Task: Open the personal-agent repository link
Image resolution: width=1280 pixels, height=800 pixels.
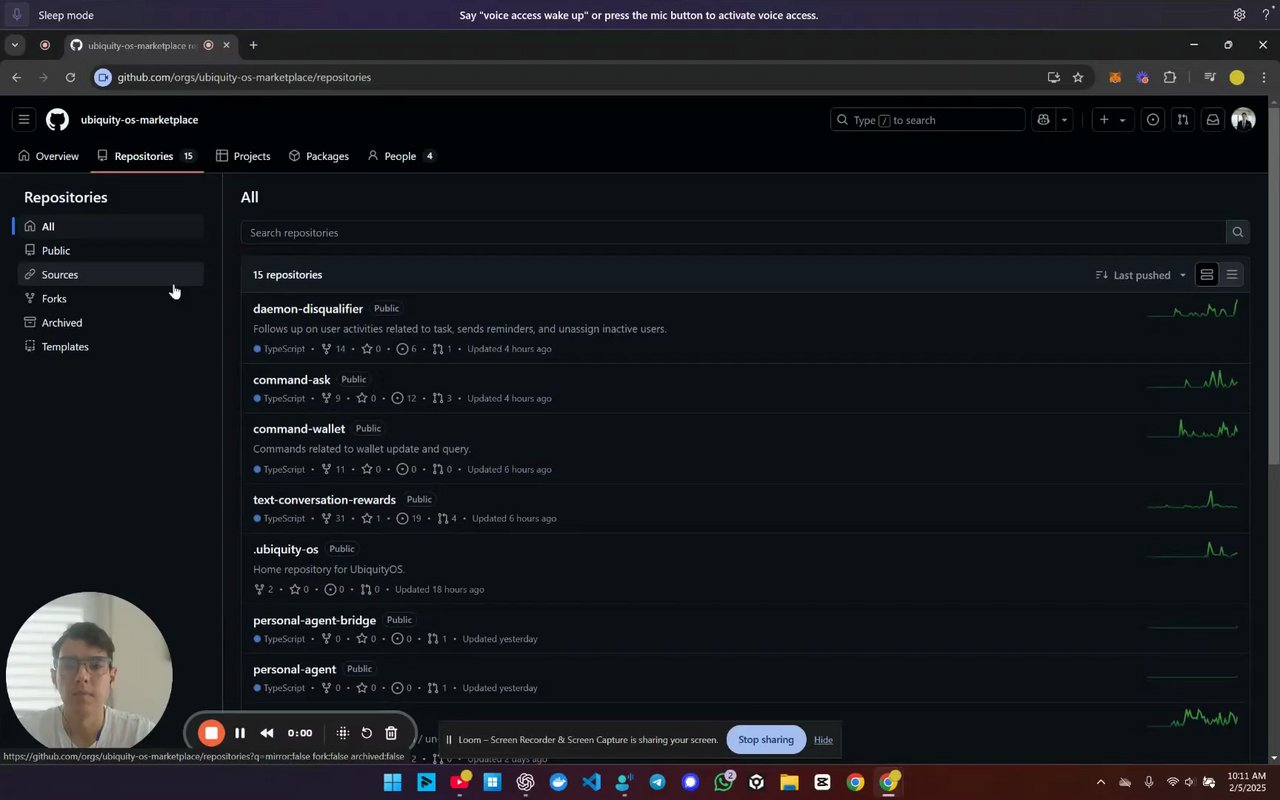Action: click(294, 669)
